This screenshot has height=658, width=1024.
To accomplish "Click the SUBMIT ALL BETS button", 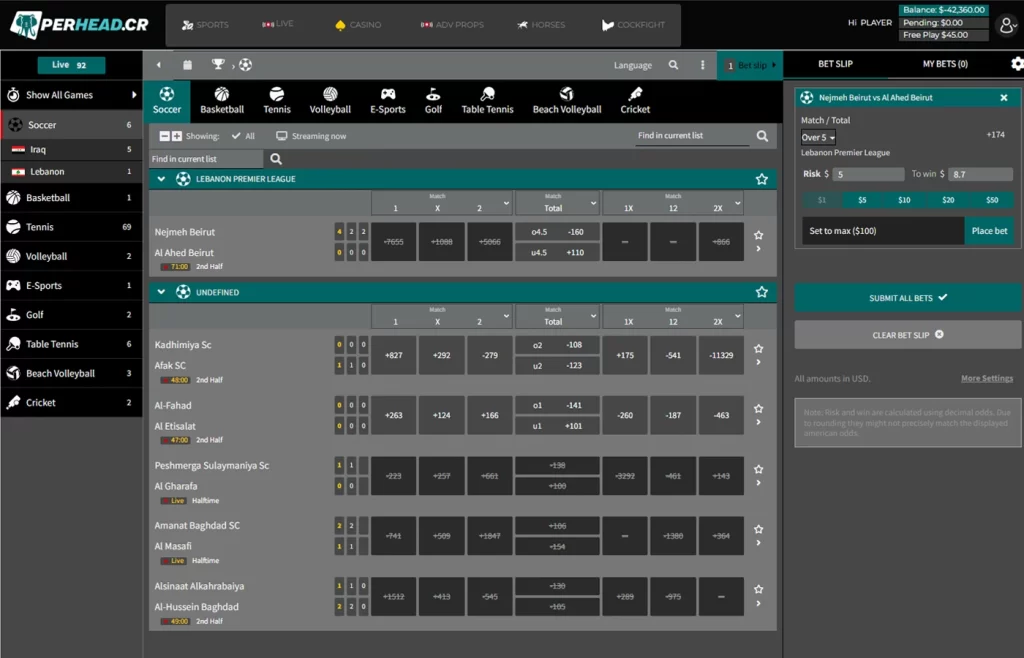I will [x=908, y=298].
